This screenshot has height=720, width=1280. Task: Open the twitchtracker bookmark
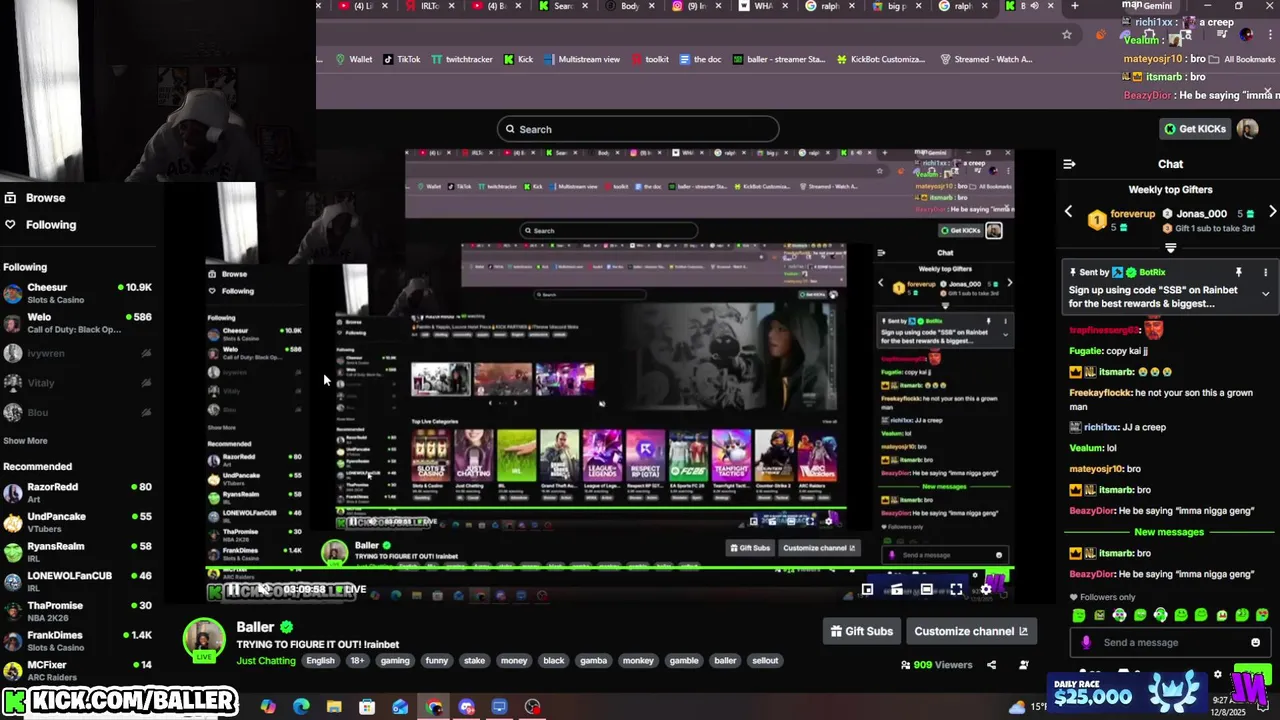point(462,59)
